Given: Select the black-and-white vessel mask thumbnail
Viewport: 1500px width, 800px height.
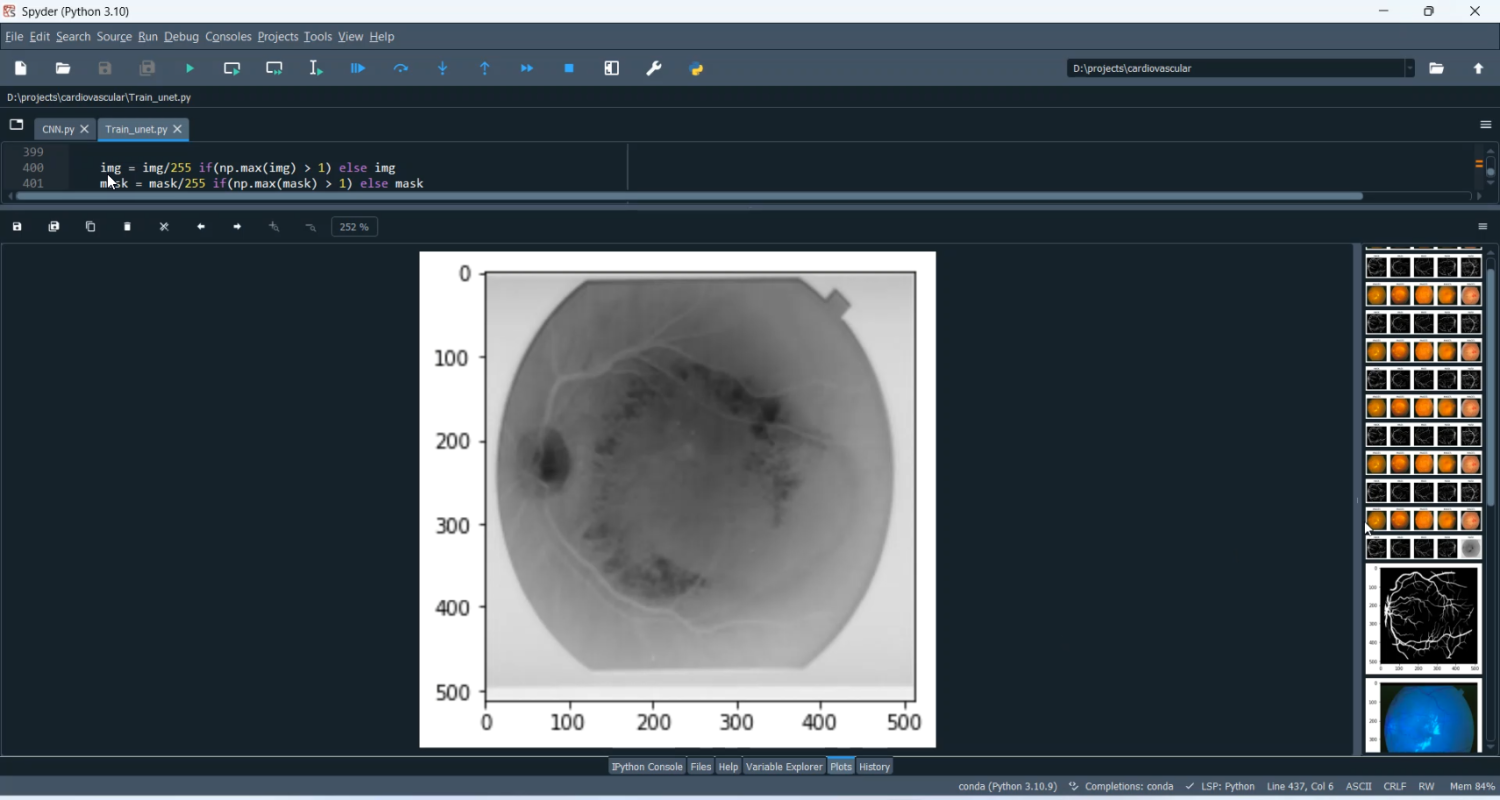Looking at the screenshot, I should [x=1424, y=619].
